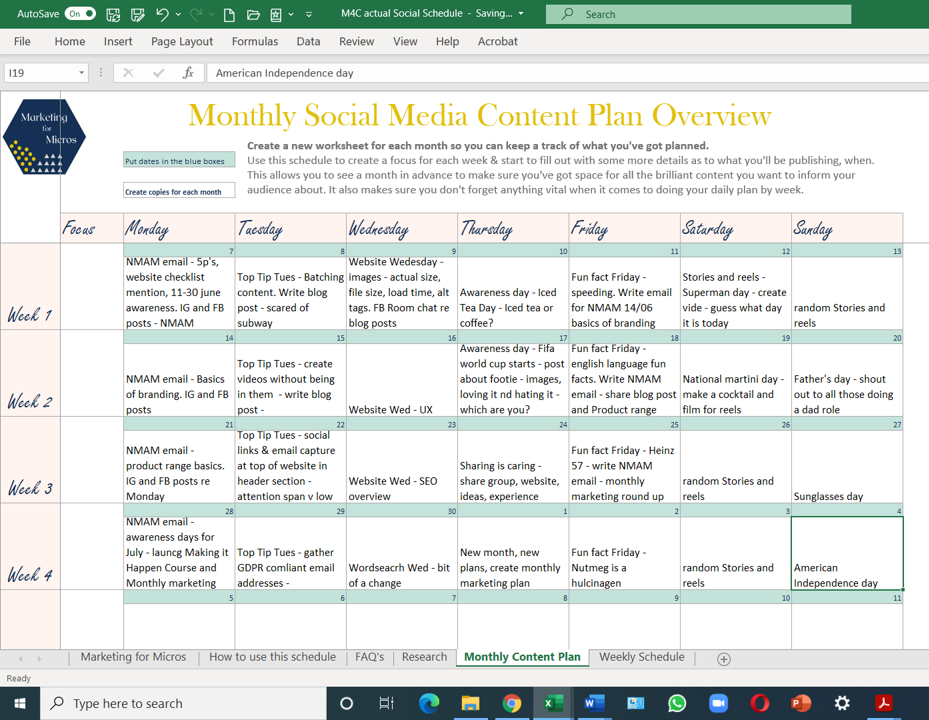Open the Page Layout ribbon tab
929x720 pixels.
[182, 42]
